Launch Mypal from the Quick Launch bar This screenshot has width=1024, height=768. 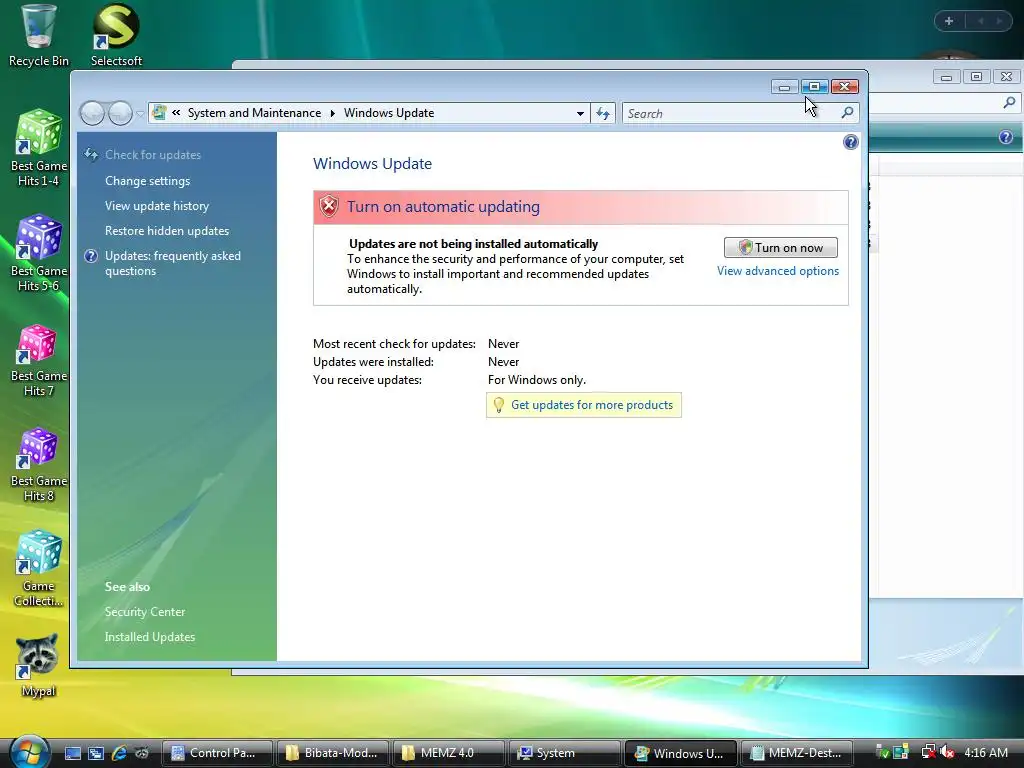coord(142,753)
